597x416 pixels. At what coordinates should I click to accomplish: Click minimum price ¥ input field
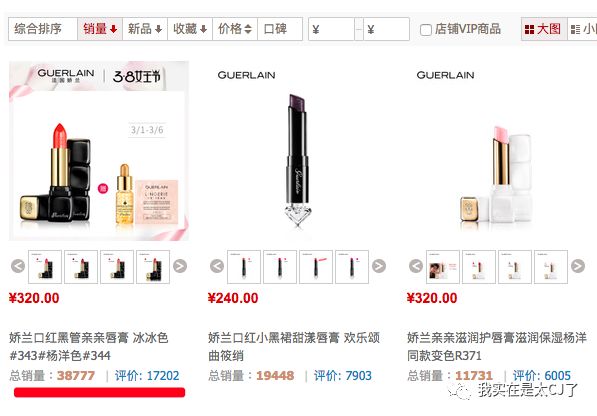pos(331,29)
